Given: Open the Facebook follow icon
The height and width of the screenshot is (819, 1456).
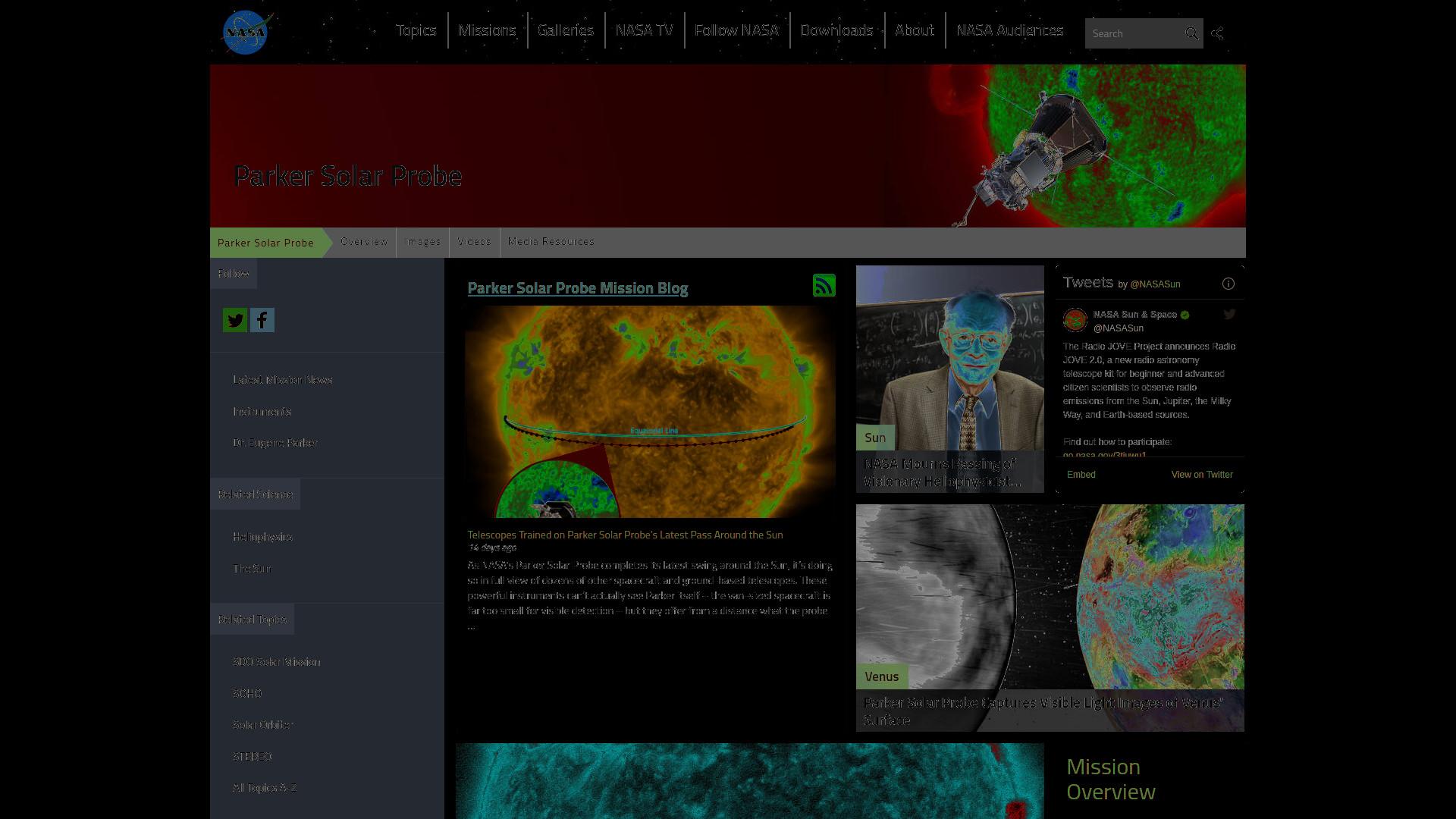Looking at the screenshot, I should (262, 320).
